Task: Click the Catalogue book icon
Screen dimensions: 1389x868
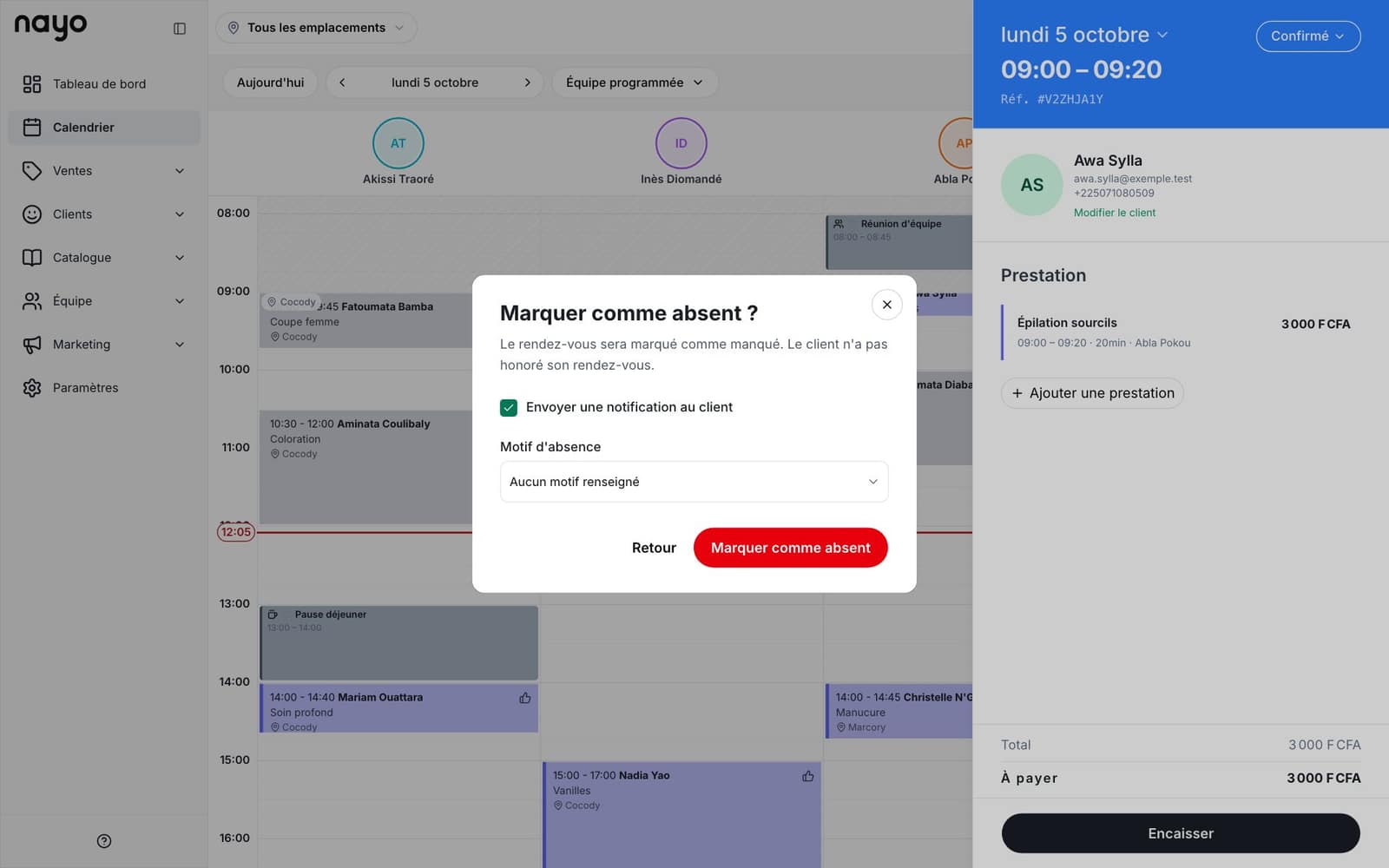Action: pos(32,258)
